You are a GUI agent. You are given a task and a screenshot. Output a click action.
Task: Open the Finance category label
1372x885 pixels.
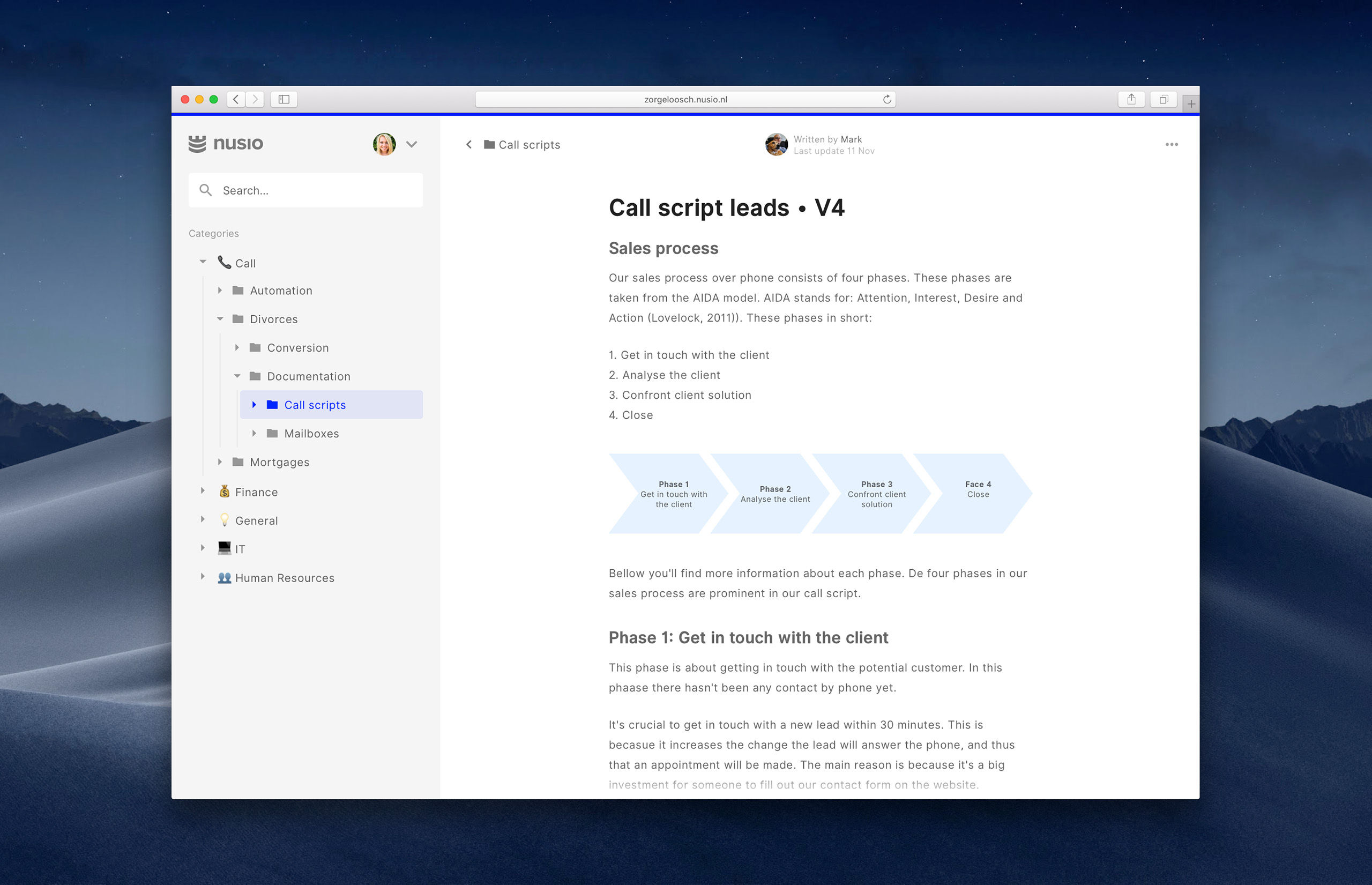point(256,493)
